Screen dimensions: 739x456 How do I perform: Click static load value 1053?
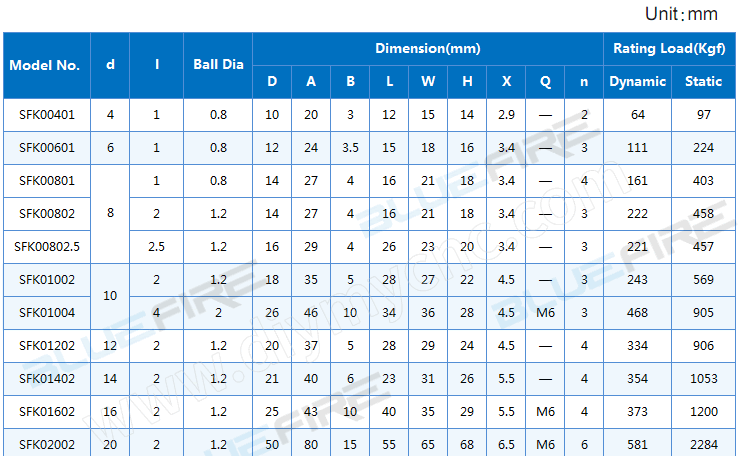[x=704, y=378]
